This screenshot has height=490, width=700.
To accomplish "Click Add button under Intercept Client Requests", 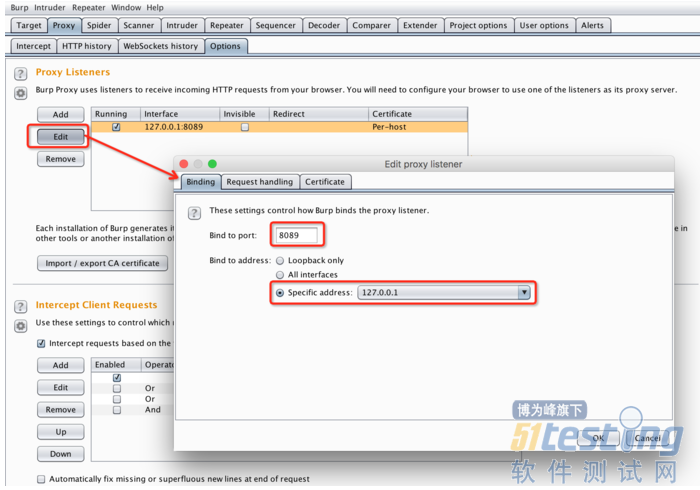I will coord(61,365).
